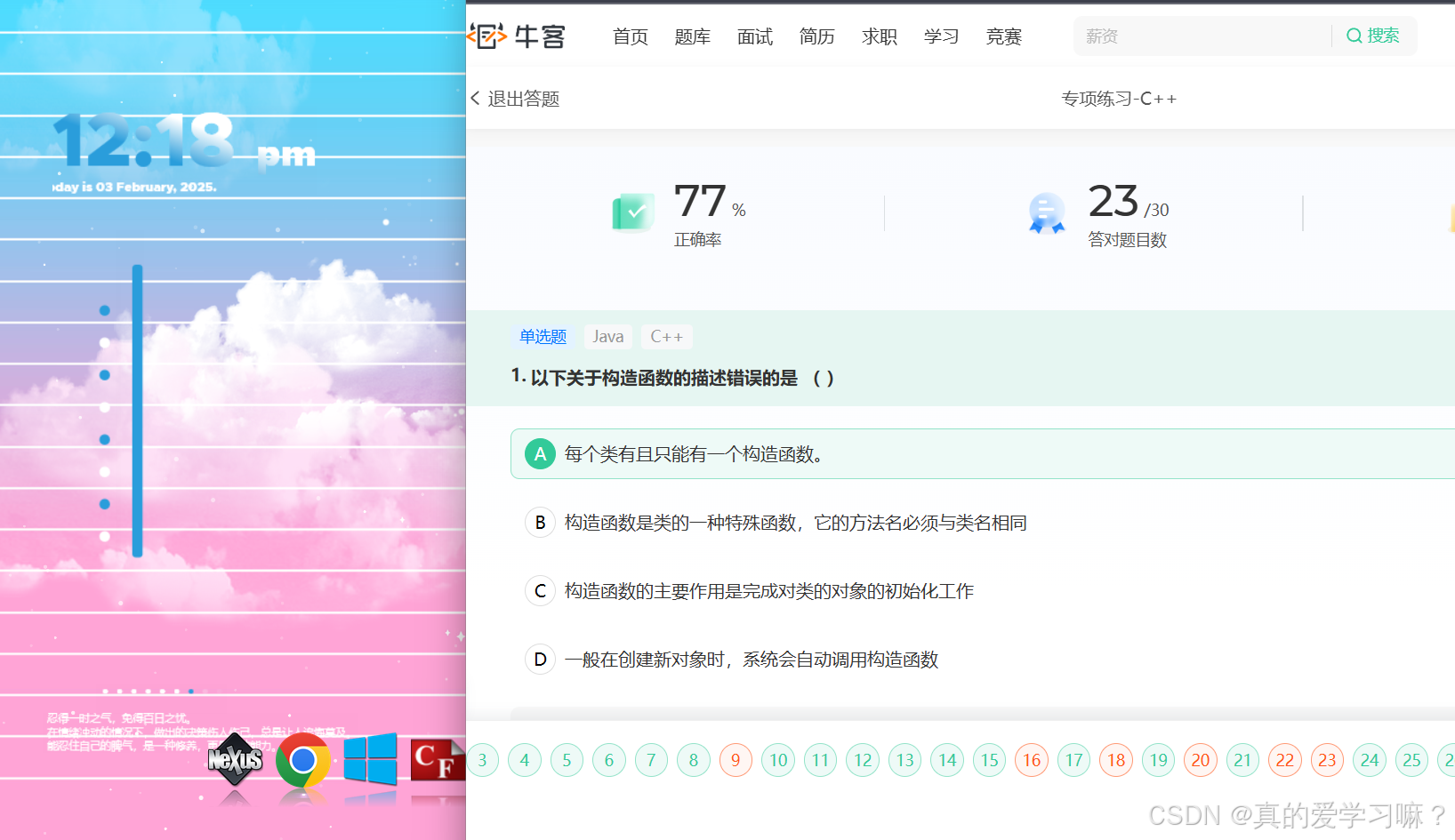Switch to the Java tag
The image size is (1455, 840).
607,336
